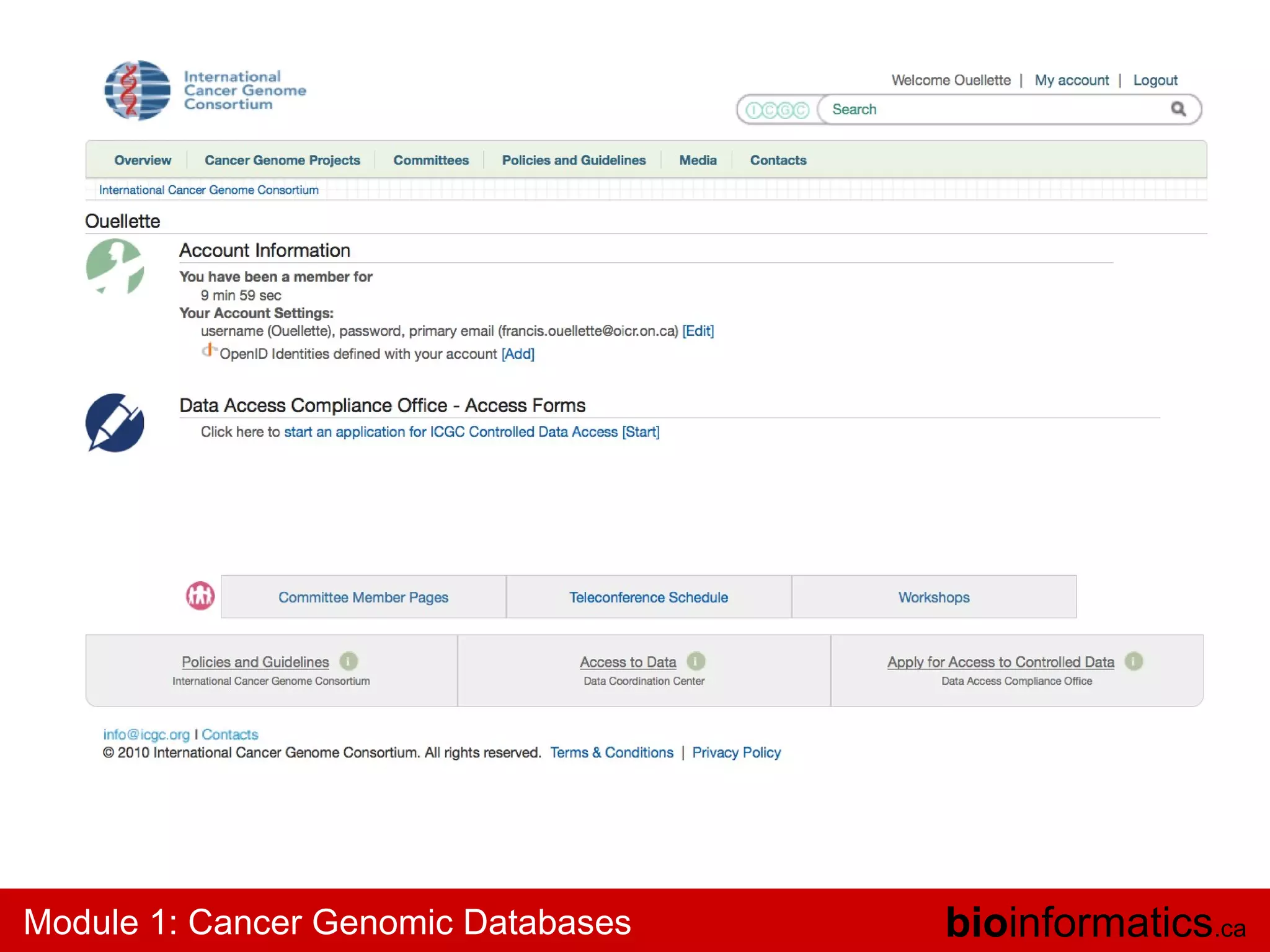Open Workshops page
1270x952 pixels.
pos(934,597)
